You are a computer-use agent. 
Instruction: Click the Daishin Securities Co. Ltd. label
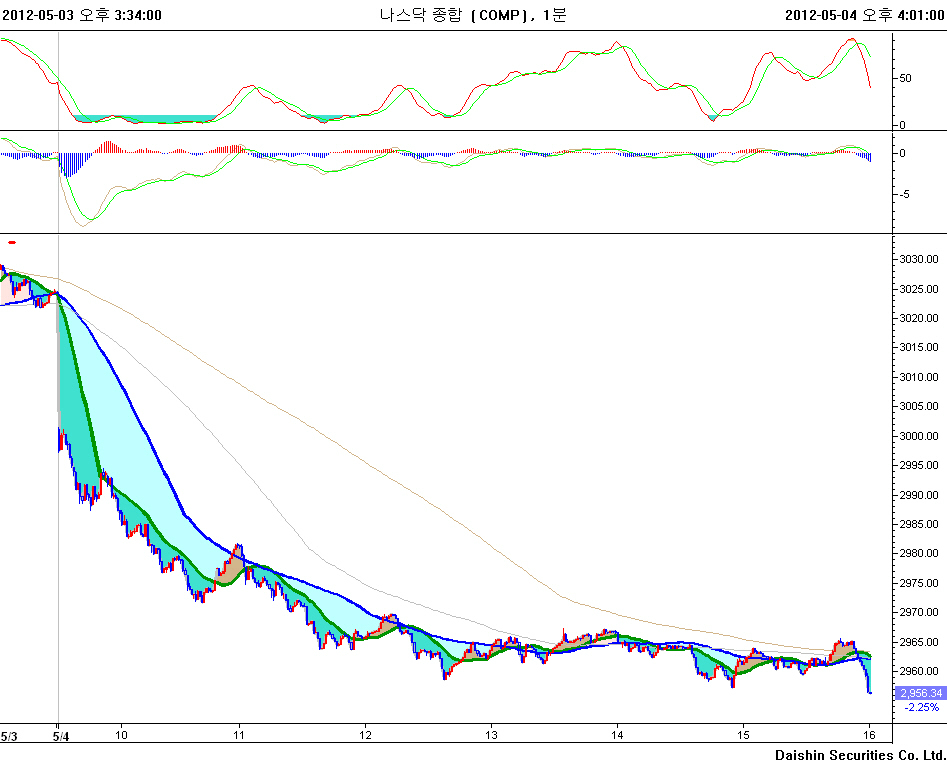(860, 754)
